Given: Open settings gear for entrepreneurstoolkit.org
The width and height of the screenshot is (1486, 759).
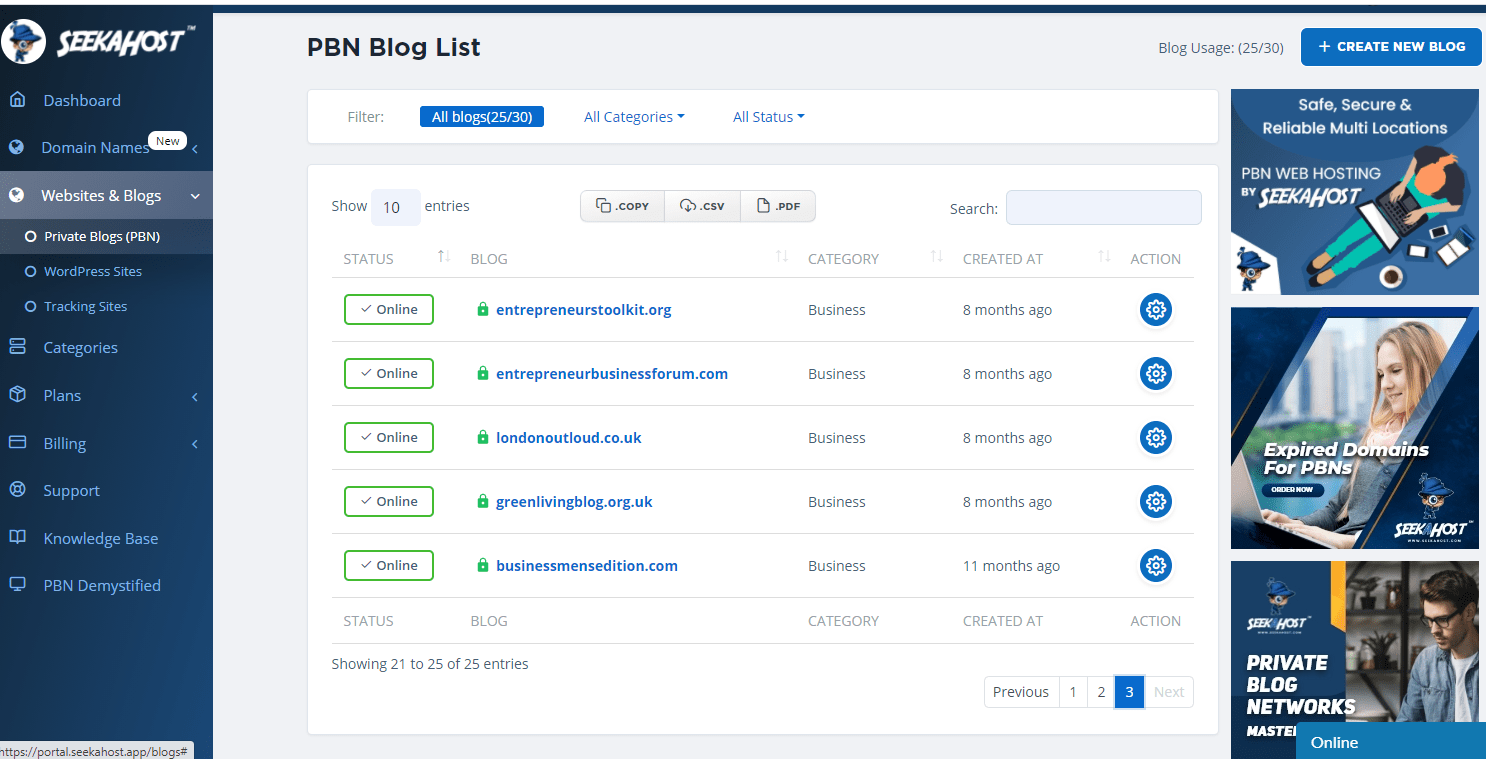Looking at the screenshot, I should pyautogui.click(x=1156, y=309).
